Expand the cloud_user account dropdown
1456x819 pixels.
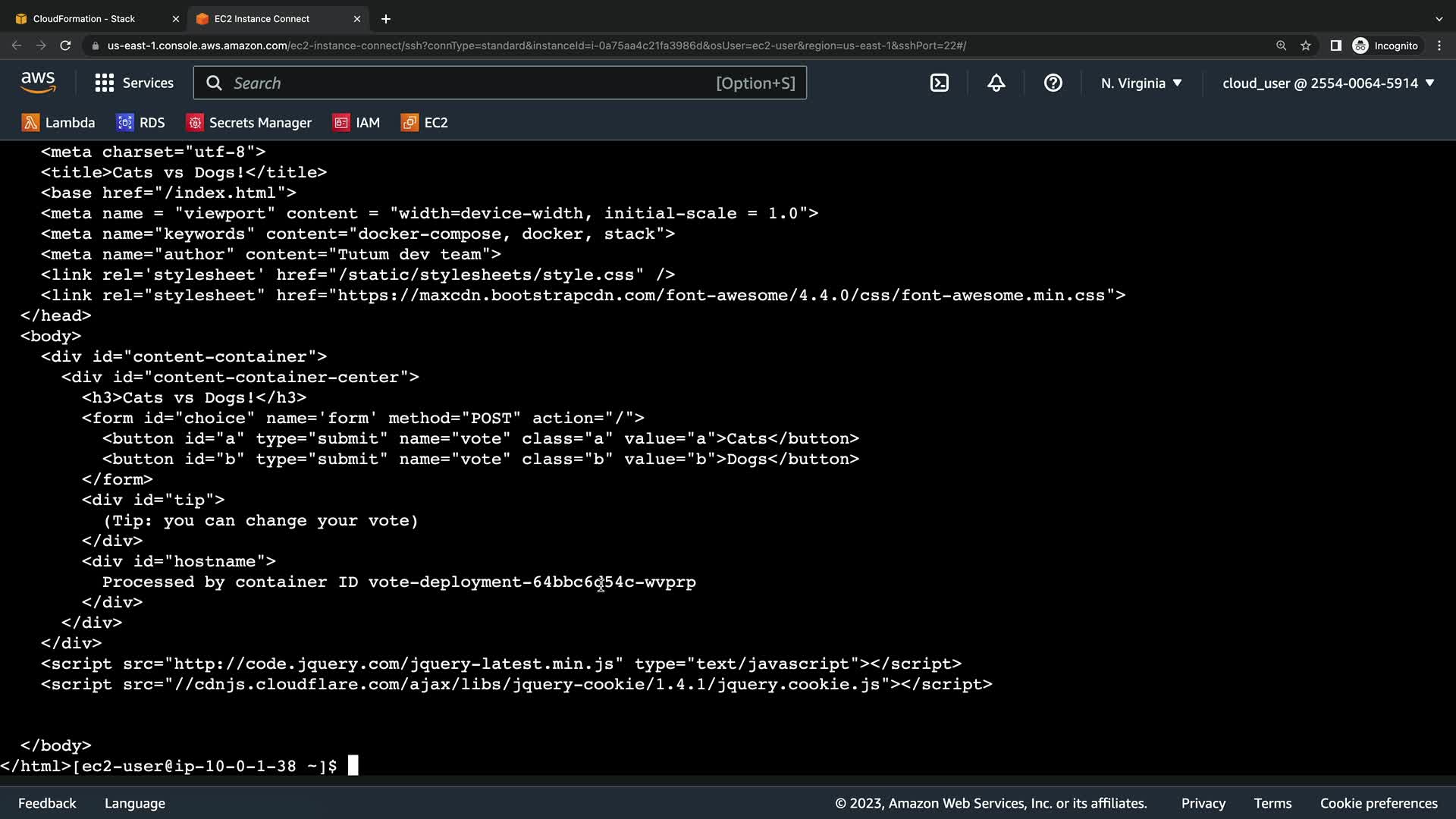point(1328,83)
